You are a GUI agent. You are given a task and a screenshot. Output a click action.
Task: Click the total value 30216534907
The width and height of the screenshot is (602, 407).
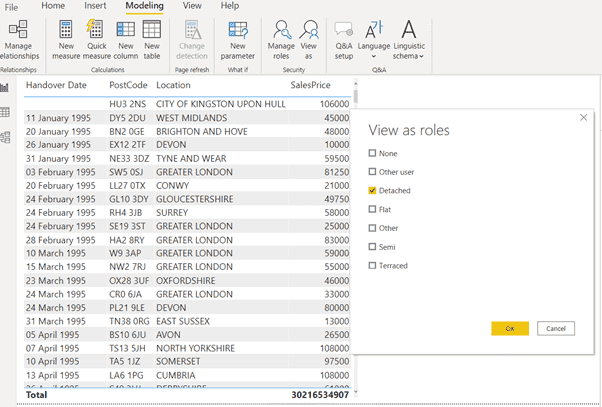click(x=320, y=395)
